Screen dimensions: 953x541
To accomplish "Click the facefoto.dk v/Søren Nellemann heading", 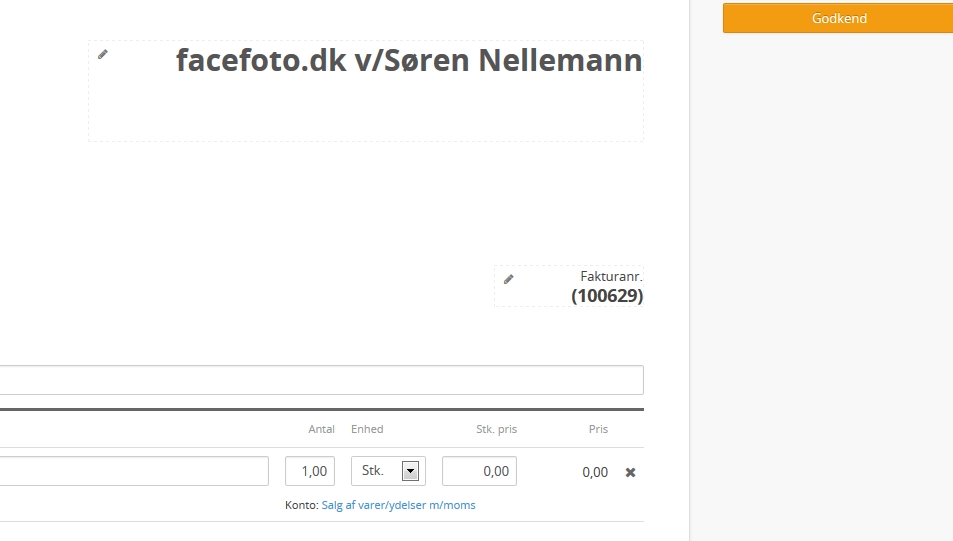I will coord(409,61).
